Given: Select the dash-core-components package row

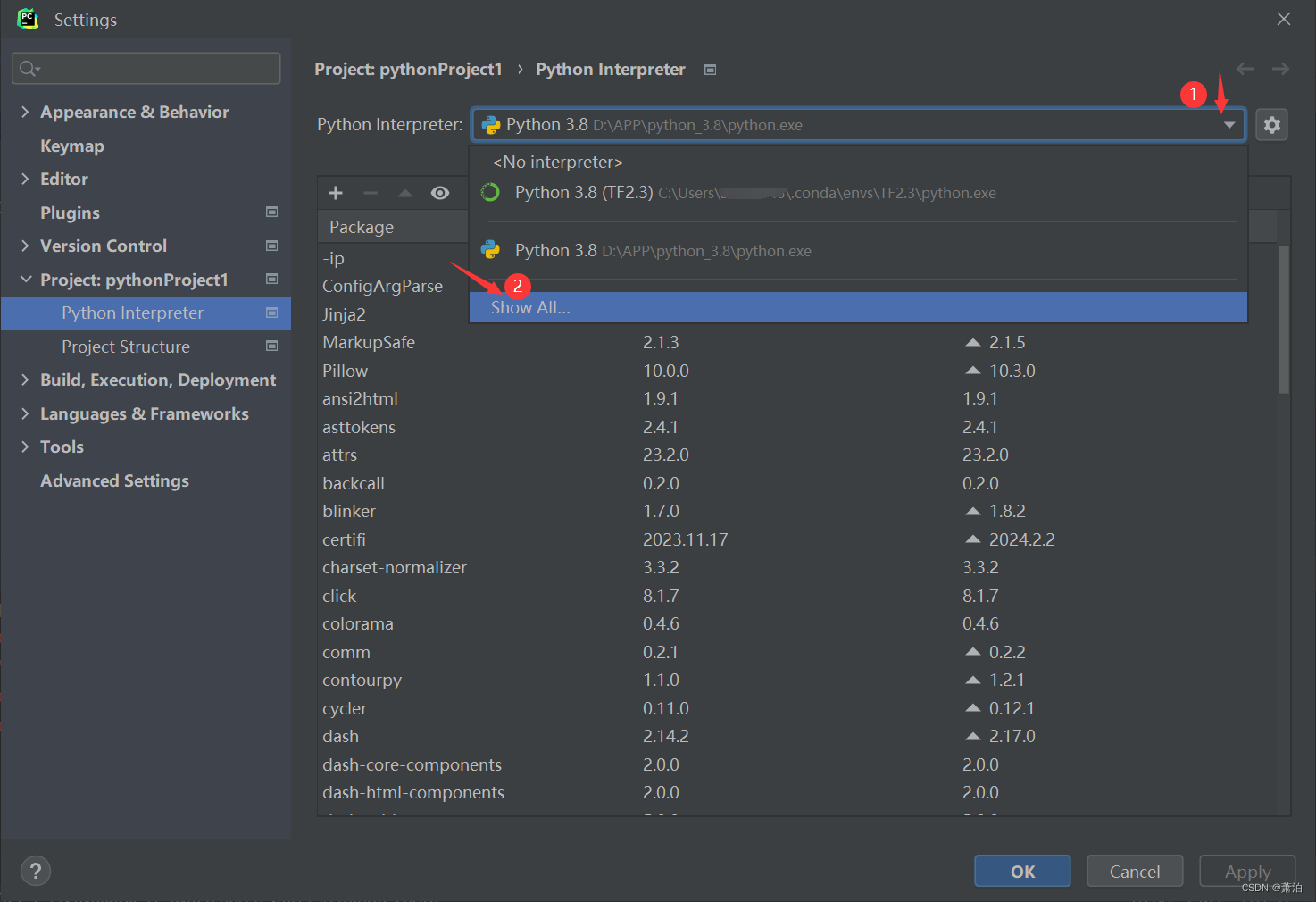Looking at the screenshot, I should 797,764.
